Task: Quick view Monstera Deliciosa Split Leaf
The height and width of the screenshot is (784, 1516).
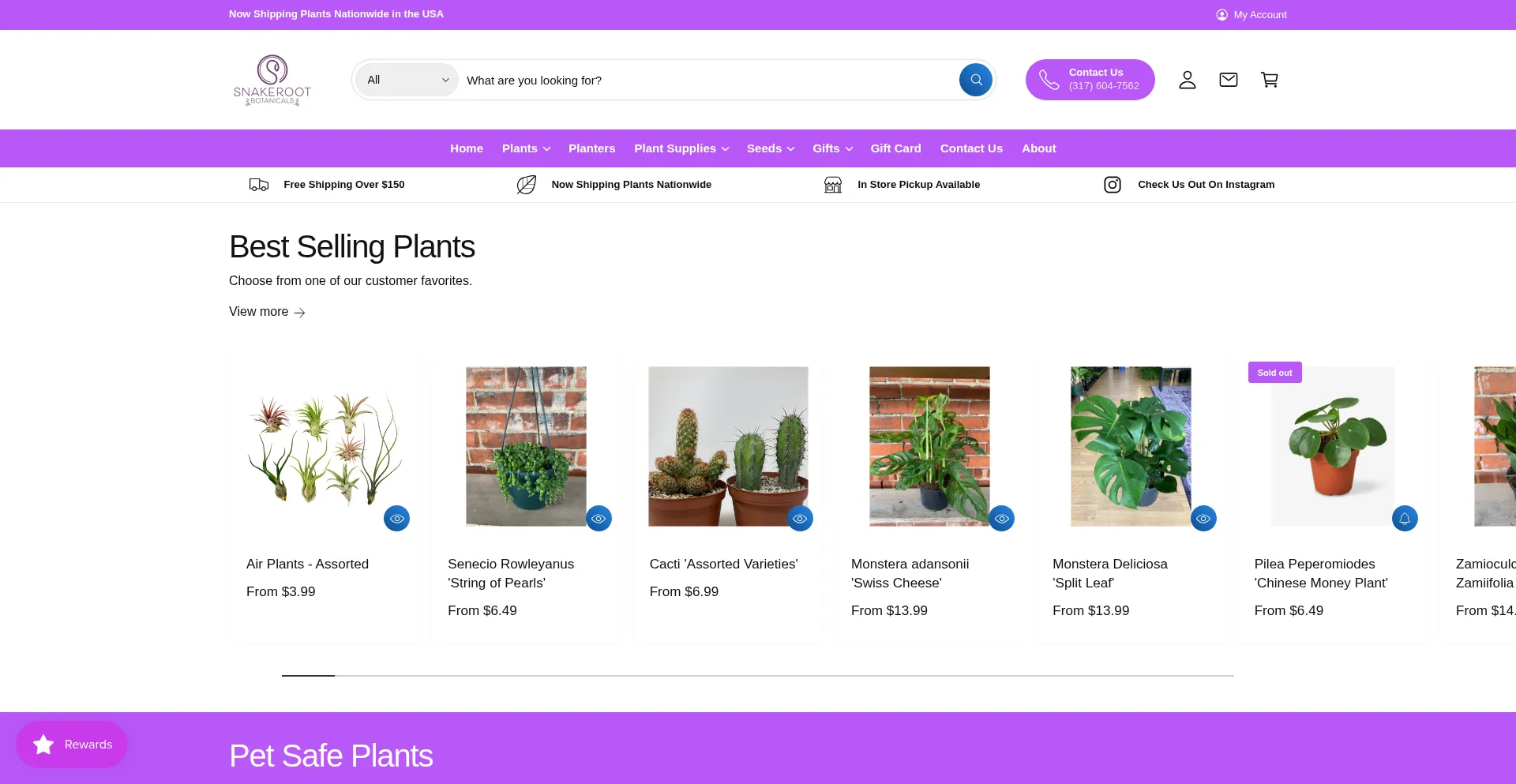Action: [1203, 519]
